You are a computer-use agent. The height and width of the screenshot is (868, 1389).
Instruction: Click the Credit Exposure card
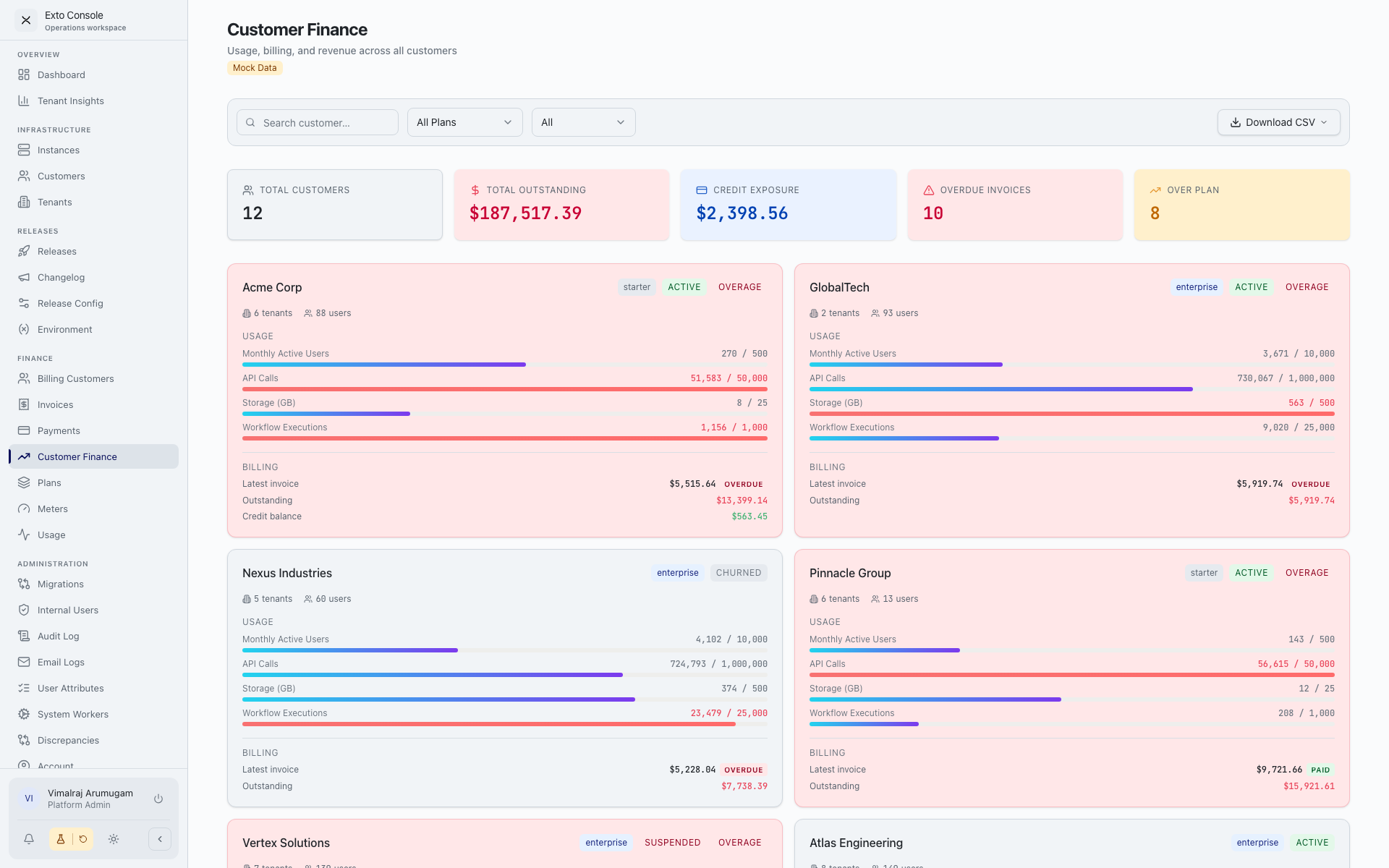click(789, 205)
